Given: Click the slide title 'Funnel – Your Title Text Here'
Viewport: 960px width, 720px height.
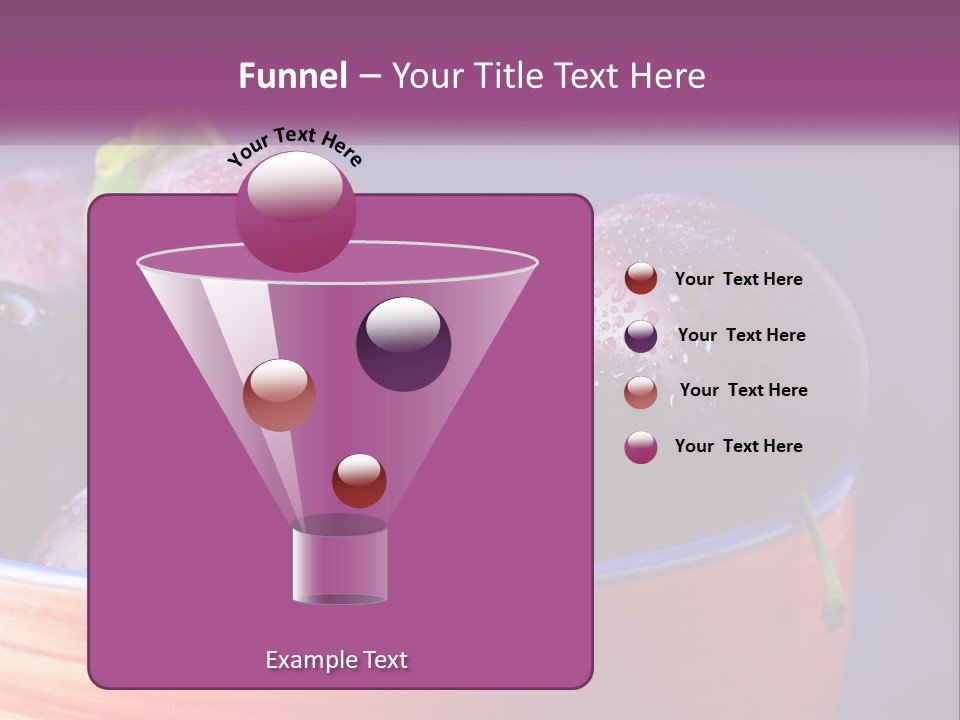Looking at the screenshot, I should point(471,75).
